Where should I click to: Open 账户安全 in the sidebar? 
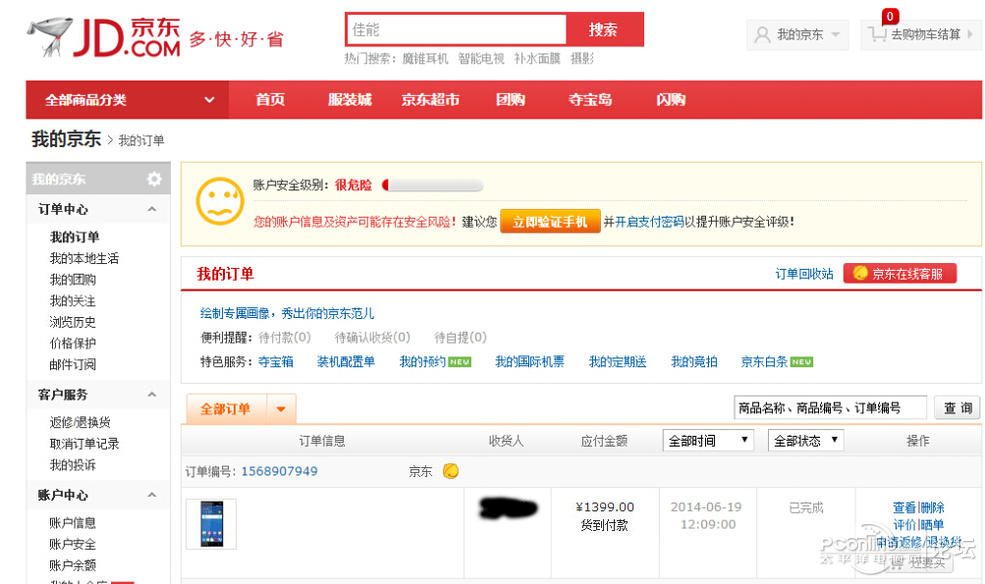(x=73, y=544)
